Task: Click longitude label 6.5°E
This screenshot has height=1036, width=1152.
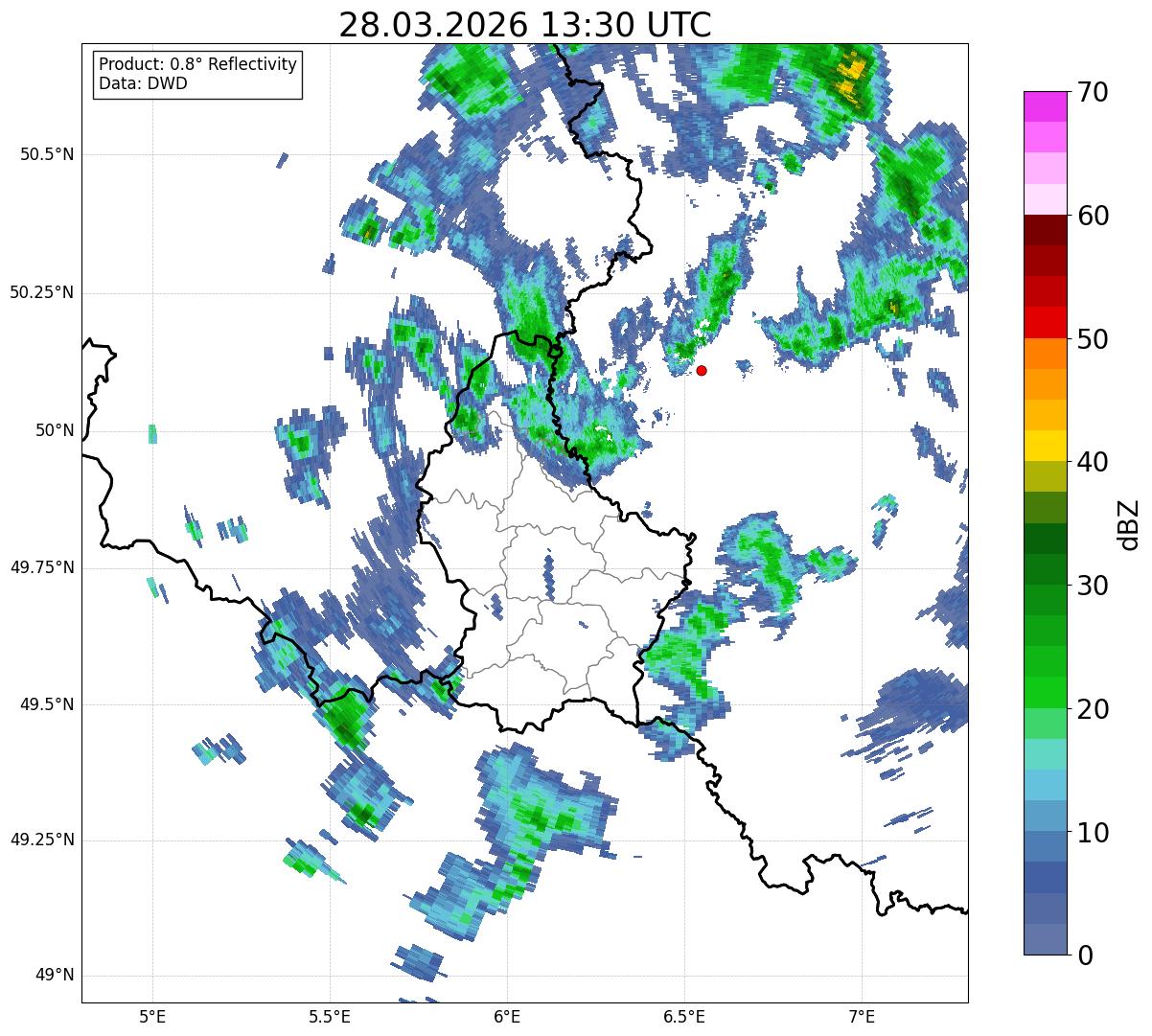Action: (x=684, y=1016)
